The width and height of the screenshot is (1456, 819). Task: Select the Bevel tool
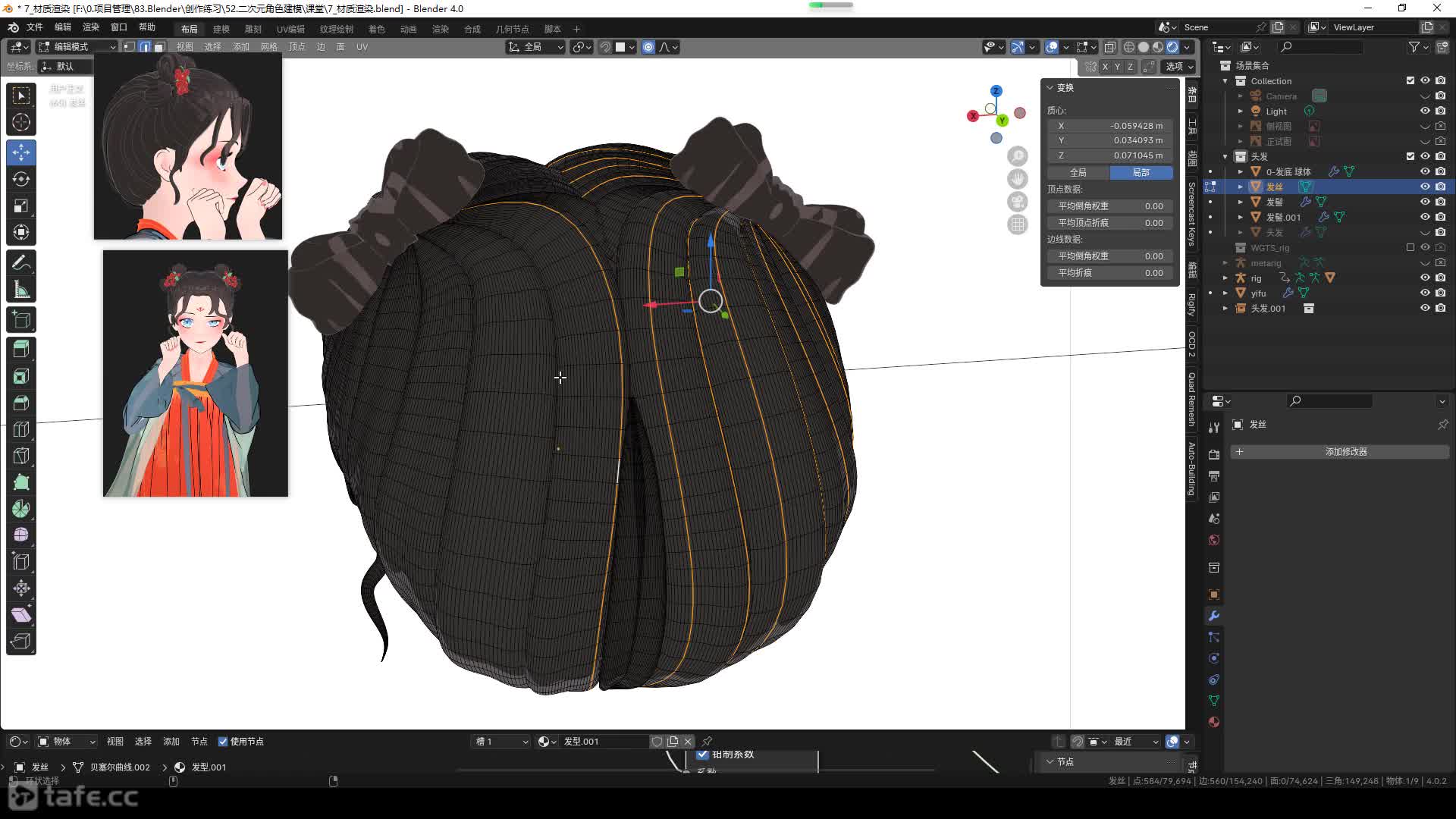[21, 403]
